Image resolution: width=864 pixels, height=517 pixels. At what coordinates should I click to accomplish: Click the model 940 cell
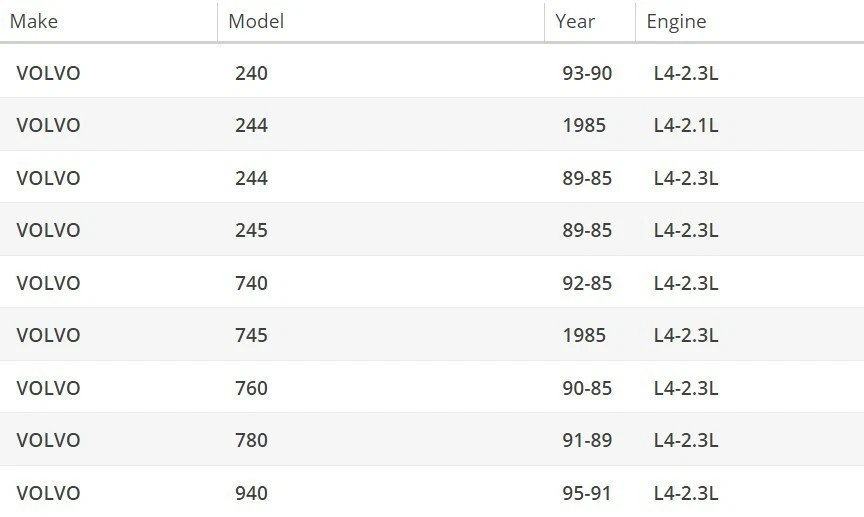click(x=251, y=493)
